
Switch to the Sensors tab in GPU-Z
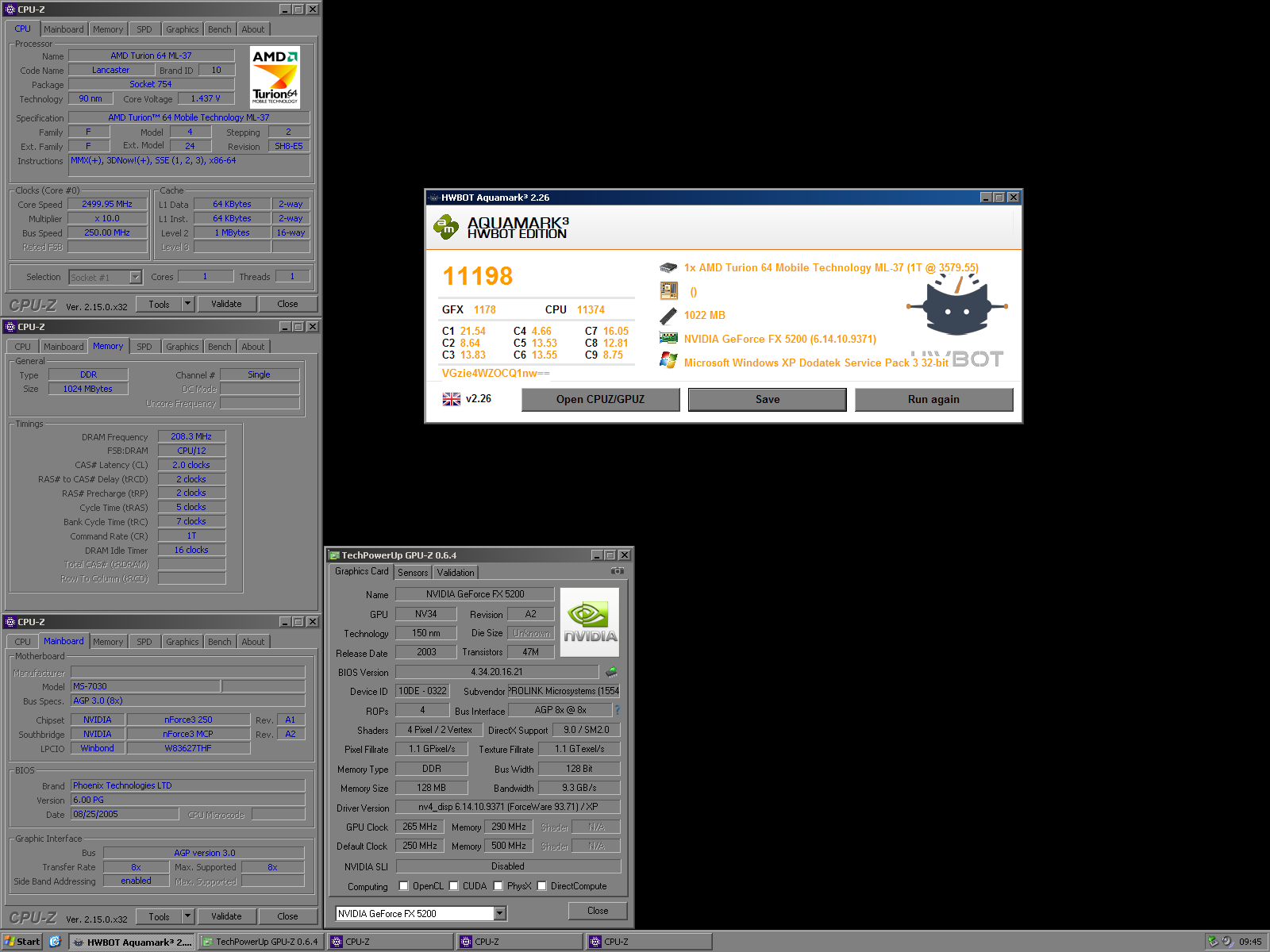[413, 573]
